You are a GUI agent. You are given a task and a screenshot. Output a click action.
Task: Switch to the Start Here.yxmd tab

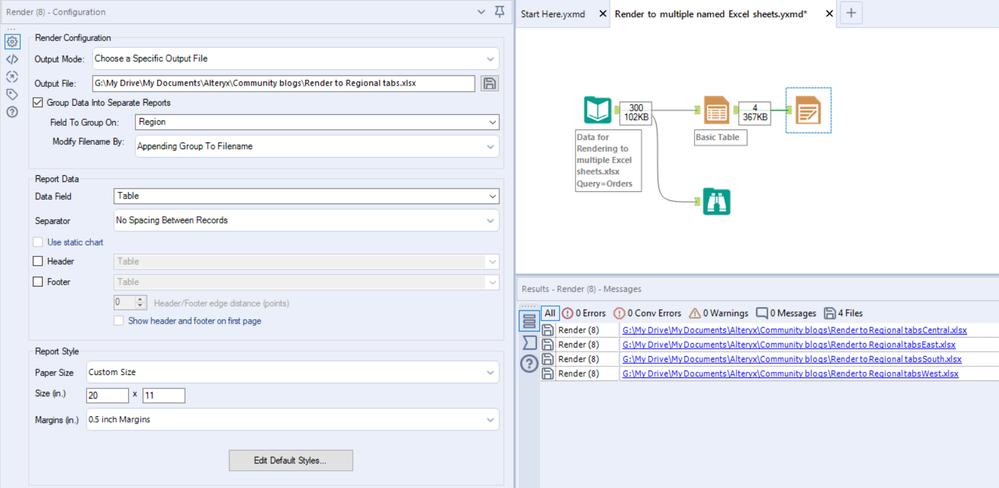coord(552,13)
